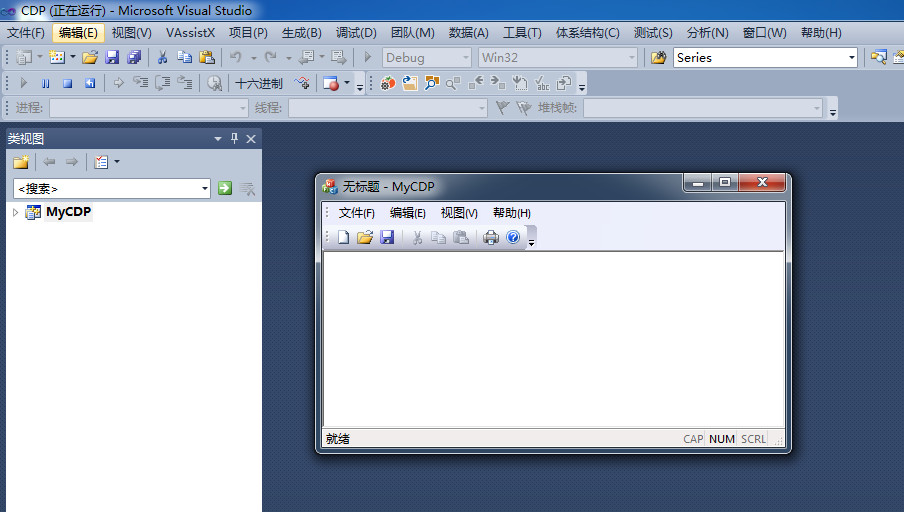Screen dimensions: 904x512
Task: Click the class view New Folder icon
Action: pos(21,162)
